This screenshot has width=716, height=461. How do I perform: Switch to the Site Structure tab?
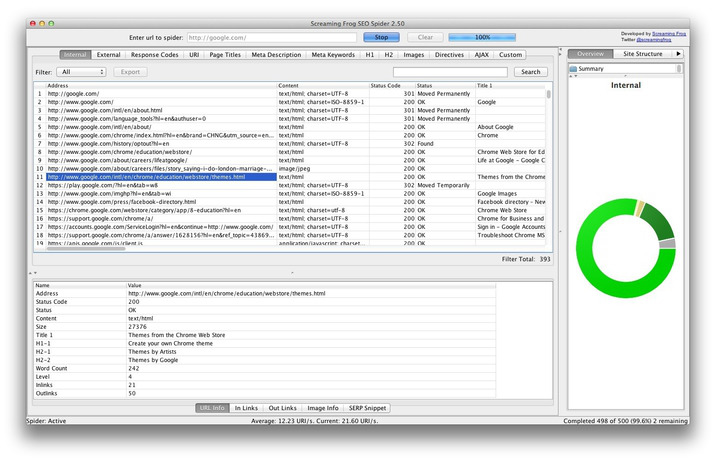click(x=641, y=53)
